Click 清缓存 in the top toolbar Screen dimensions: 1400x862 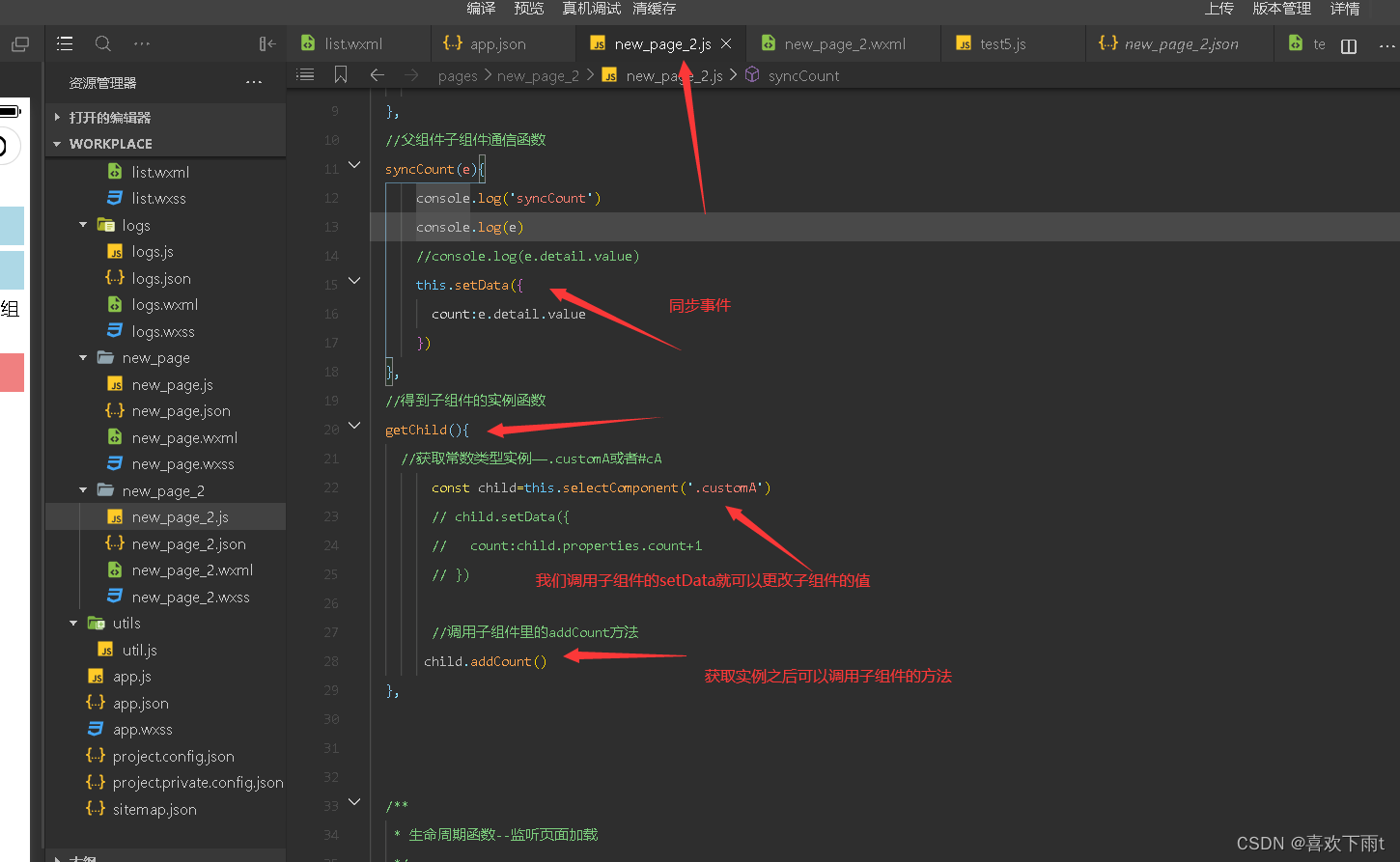(655, 9)
